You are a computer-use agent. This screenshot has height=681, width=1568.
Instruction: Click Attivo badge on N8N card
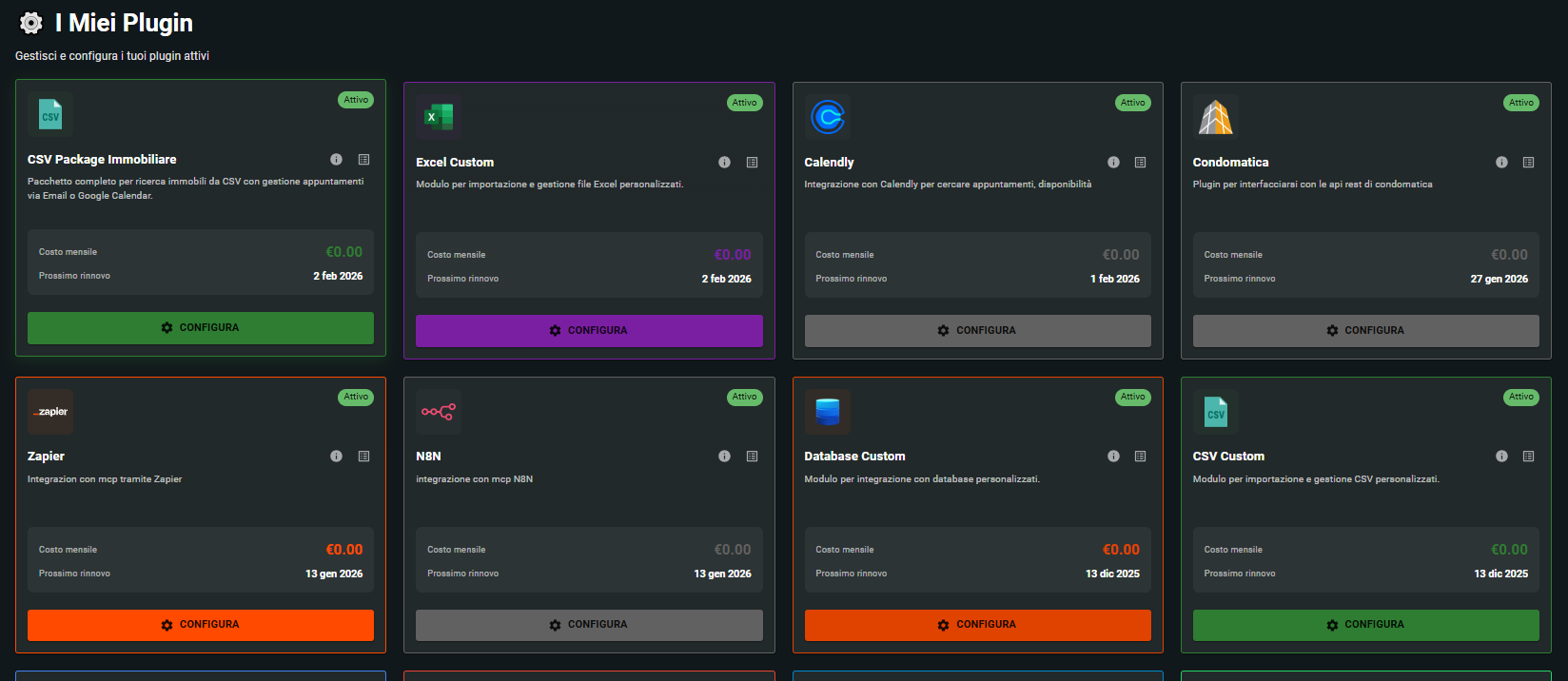coord(745,397)
